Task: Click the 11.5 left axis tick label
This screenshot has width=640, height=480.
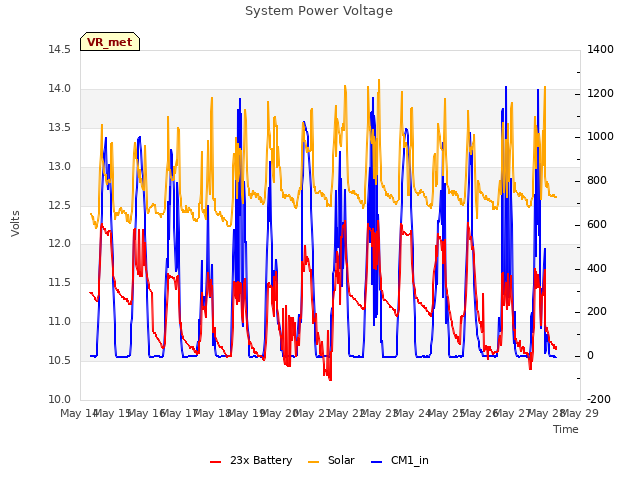Action: pyautogui.click(x=59, y=282)
